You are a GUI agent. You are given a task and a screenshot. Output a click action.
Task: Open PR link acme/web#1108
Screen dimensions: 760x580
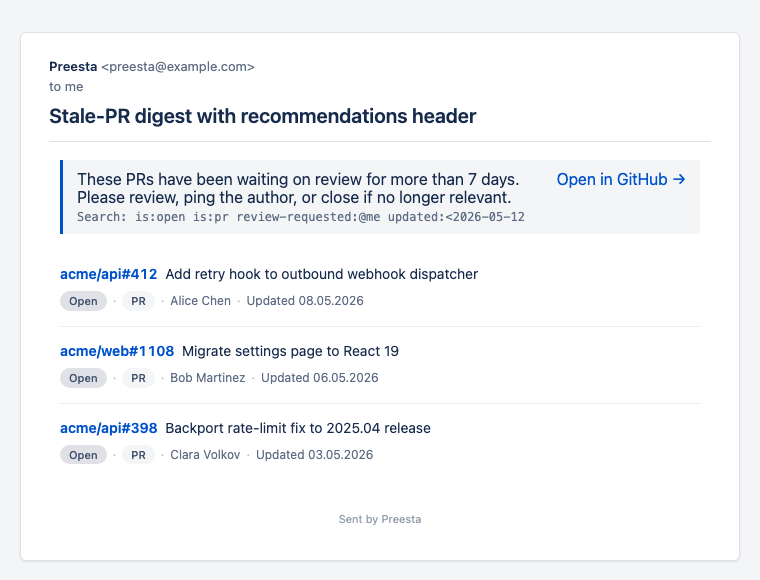coord(117,351)
